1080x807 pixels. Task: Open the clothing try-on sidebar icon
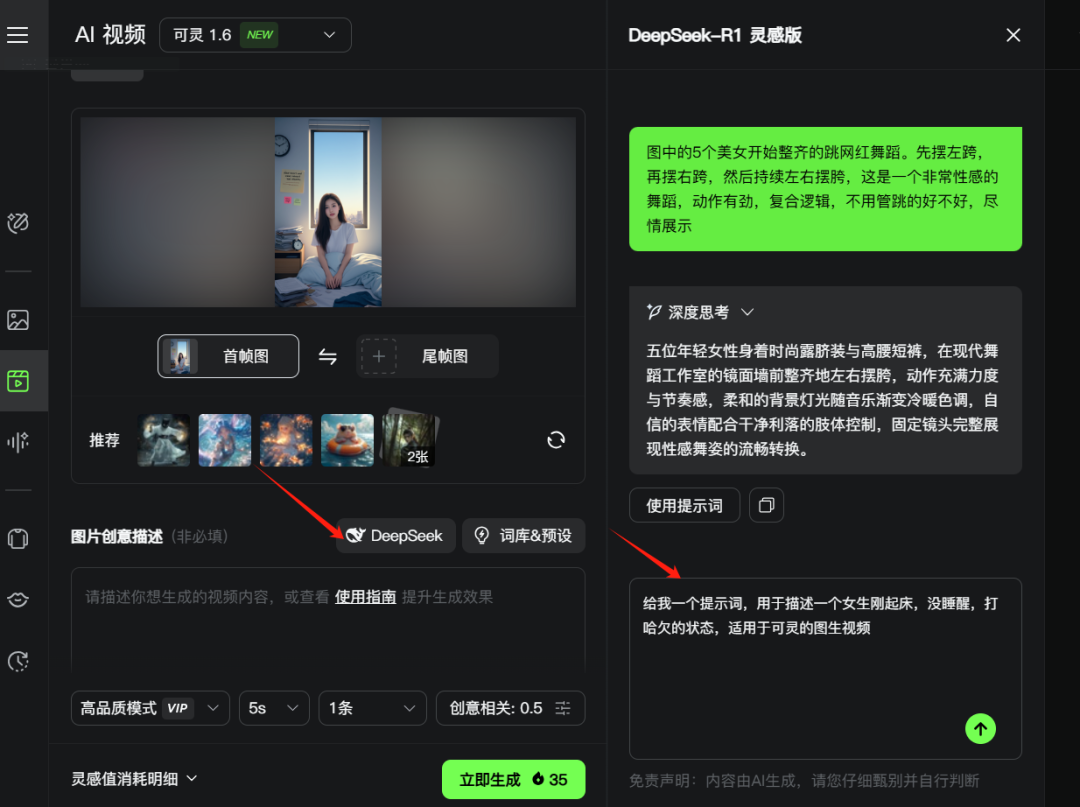(x=18, y=538)
